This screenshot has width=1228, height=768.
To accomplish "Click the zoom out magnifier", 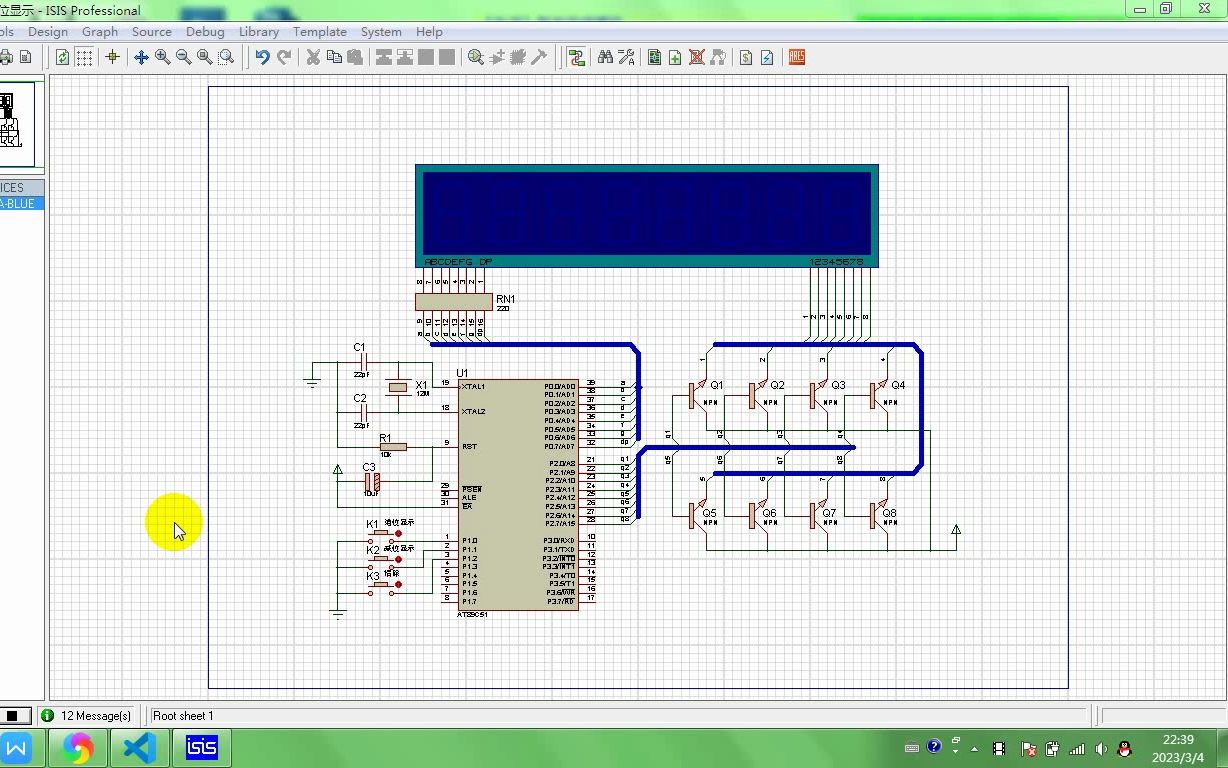I will tap(183, 58).
